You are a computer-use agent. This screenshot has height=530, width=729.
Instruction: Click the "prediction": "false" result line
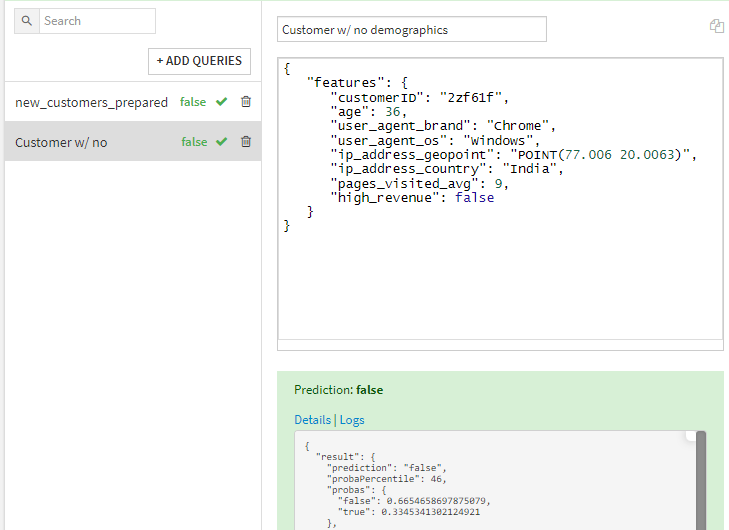(x=387, y=468)
